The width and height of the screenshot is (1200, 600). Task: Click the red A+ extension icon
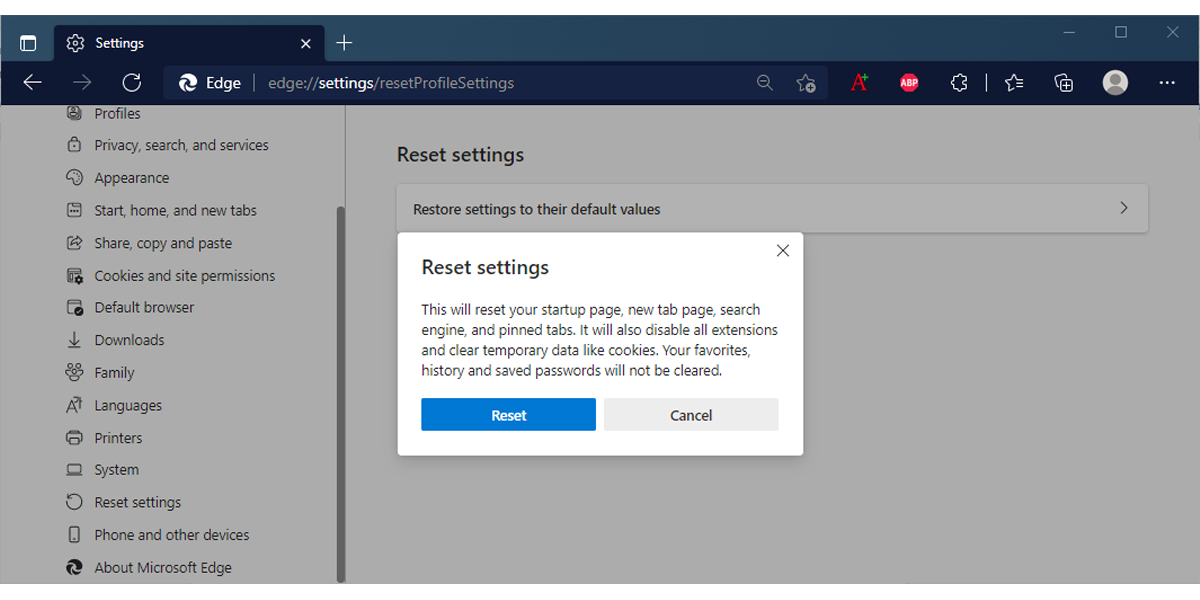point(858,83)
